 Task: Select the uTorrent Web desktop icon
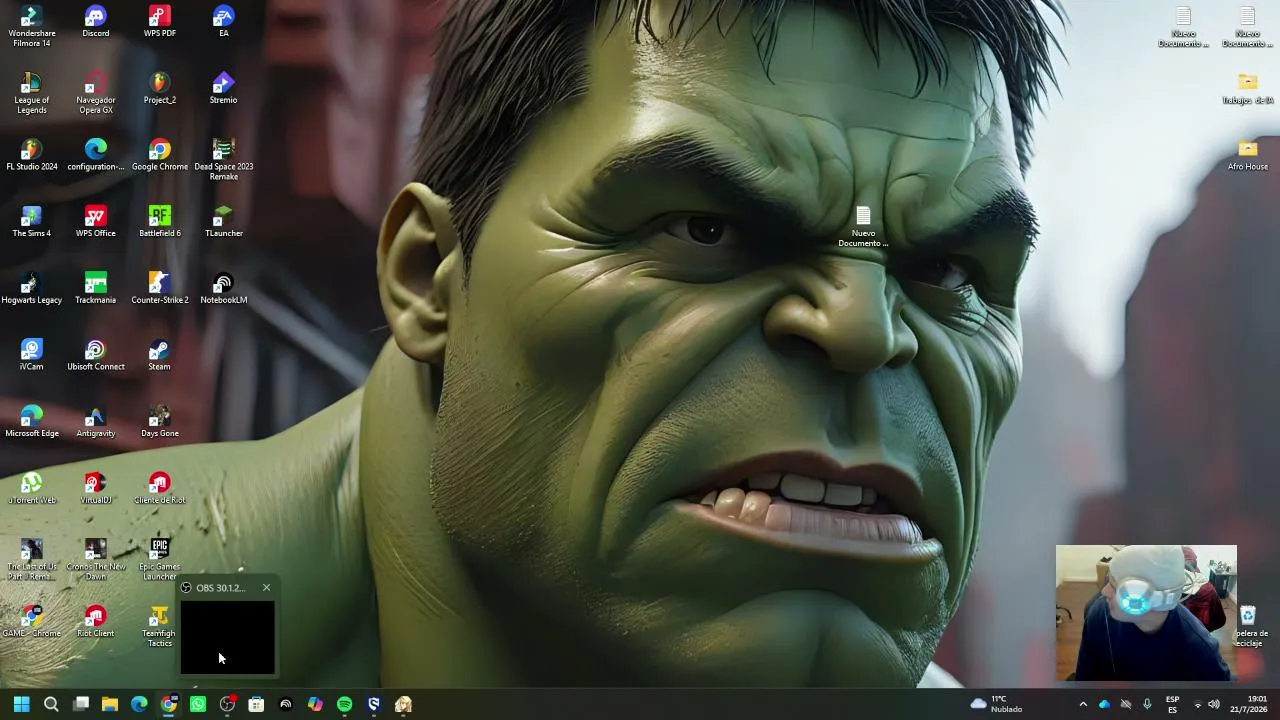point(31,489)
